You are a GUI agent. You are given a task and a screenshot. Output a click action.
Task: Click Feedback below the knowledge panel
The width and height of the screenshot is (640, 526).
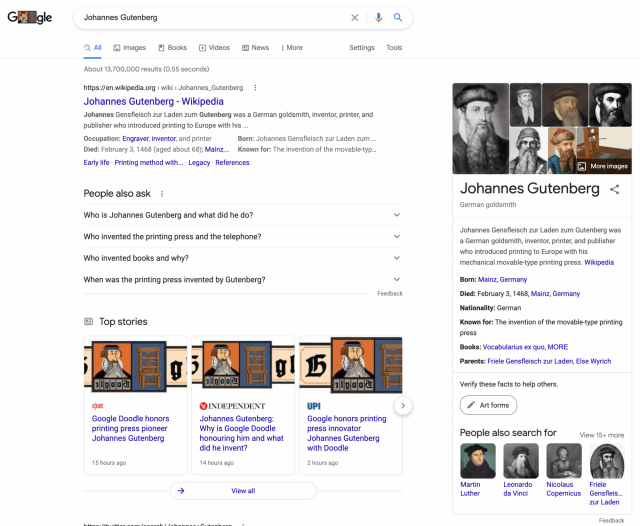click(x=611, y=520)
